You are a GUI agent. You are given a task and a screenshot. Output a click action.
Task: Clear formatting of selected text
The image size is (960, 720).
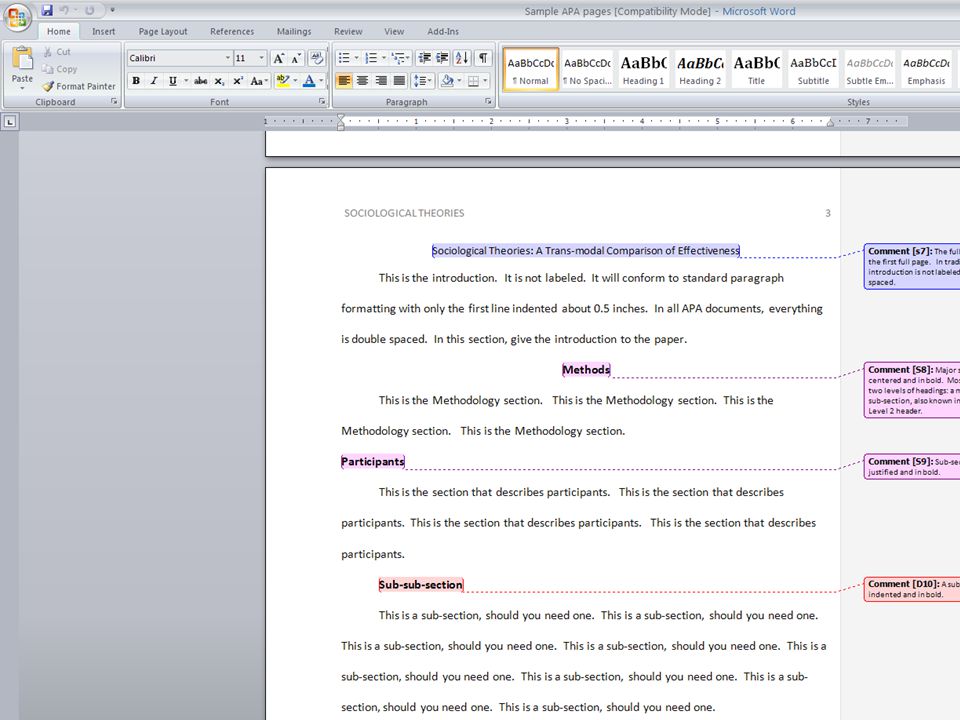pos(317,58)
